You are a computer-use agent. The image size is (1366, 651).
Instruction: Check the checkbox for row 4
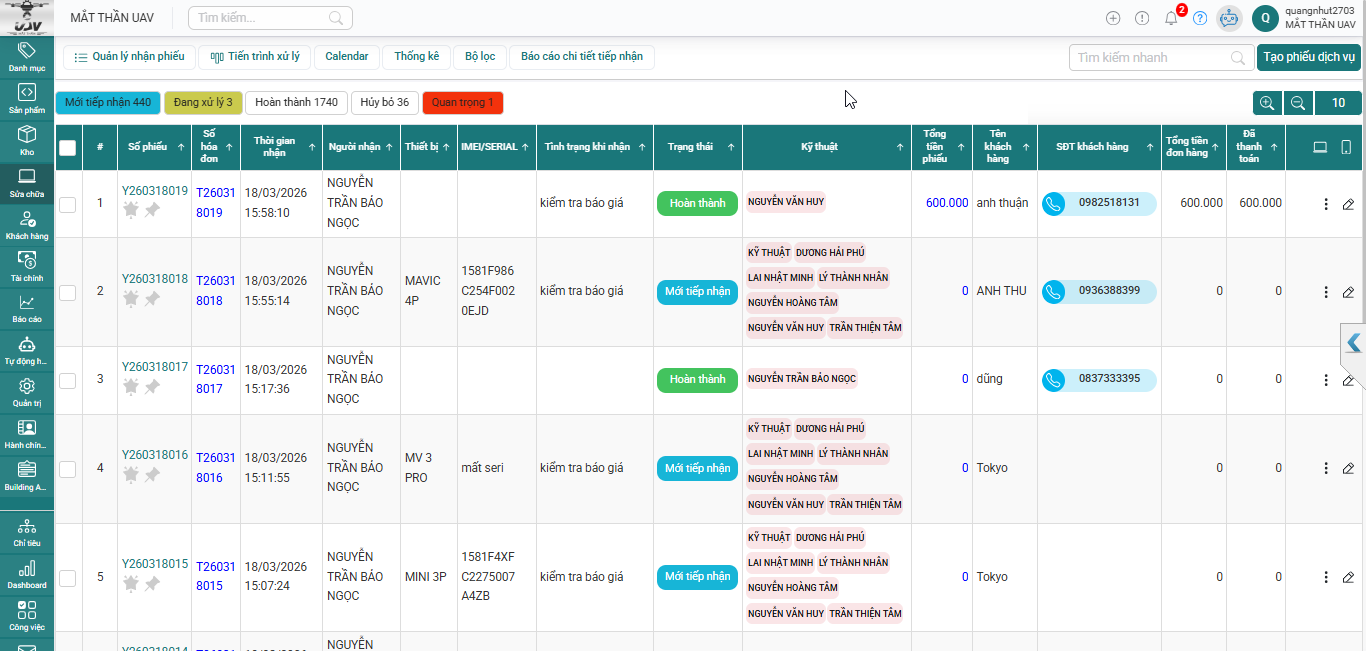click(67, 468)
